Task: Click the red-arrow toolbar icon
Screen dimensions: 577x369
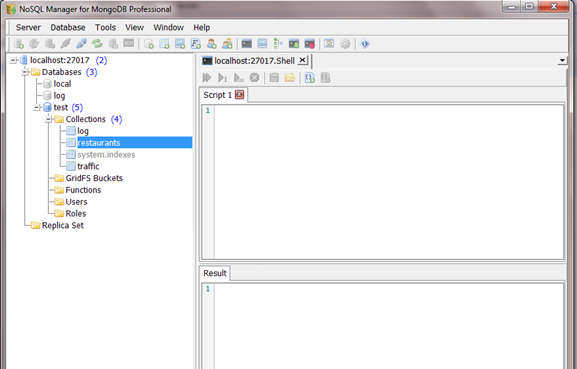Action: coord(309,44)
